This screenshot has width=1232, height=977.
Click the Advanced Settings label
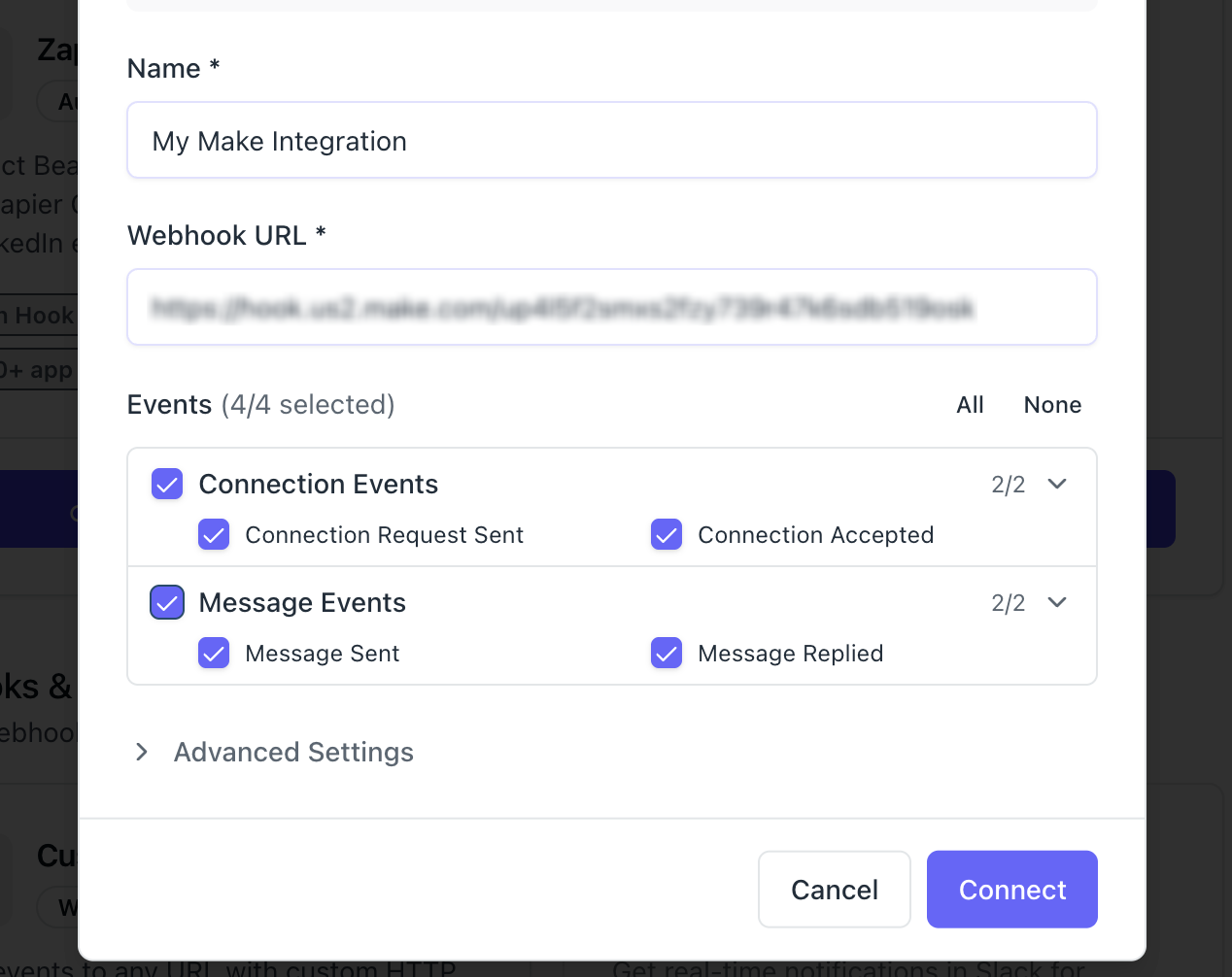[293, 752]
